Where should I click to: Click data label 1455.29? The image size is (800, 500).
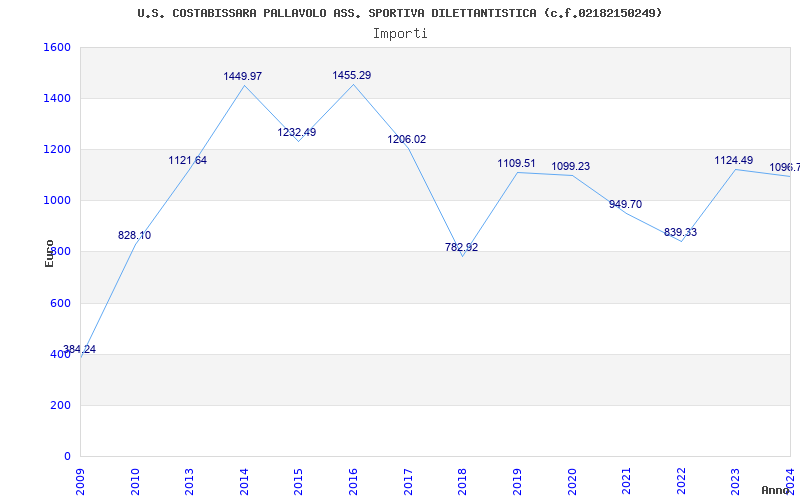click(352, 76)
